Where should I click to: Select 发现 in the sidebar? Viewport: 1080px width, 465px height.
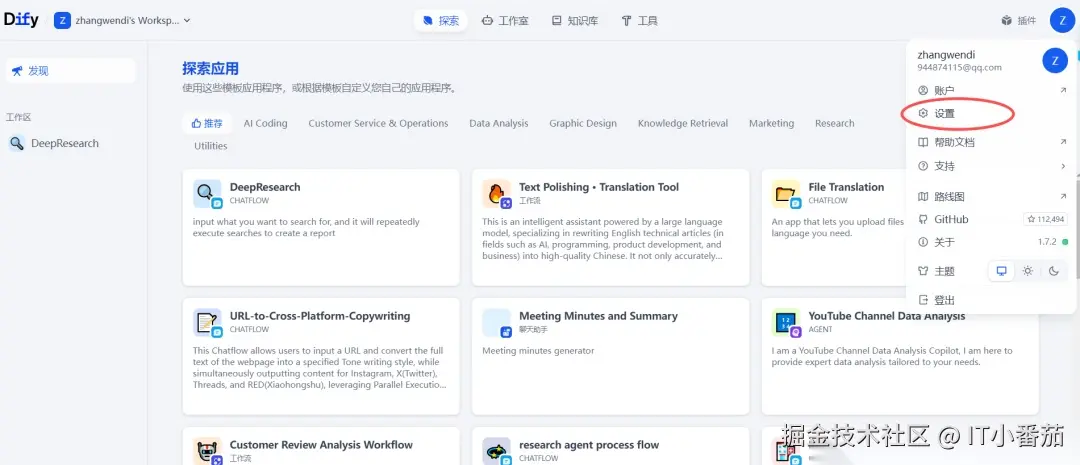[x=71, y=71]
